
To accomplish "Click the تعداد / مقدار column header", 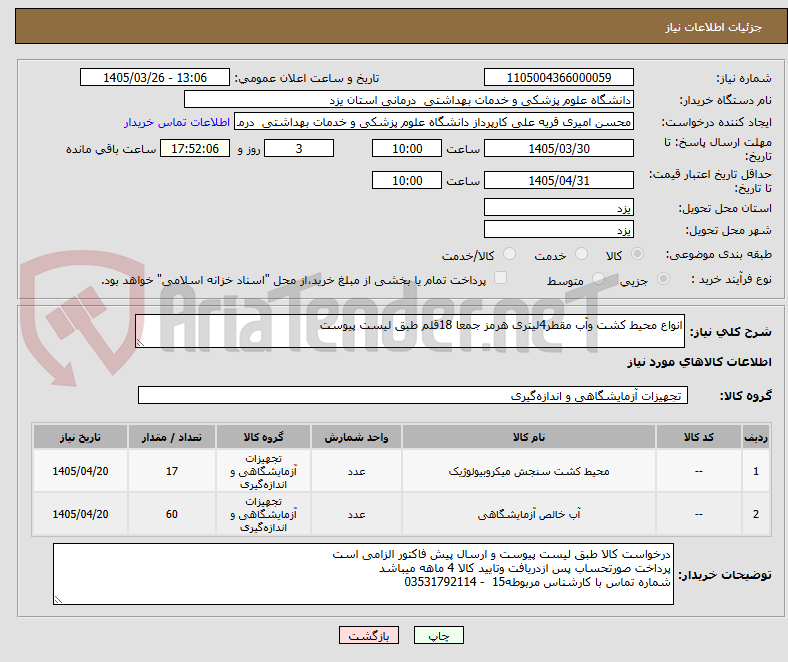I will 172,437.
